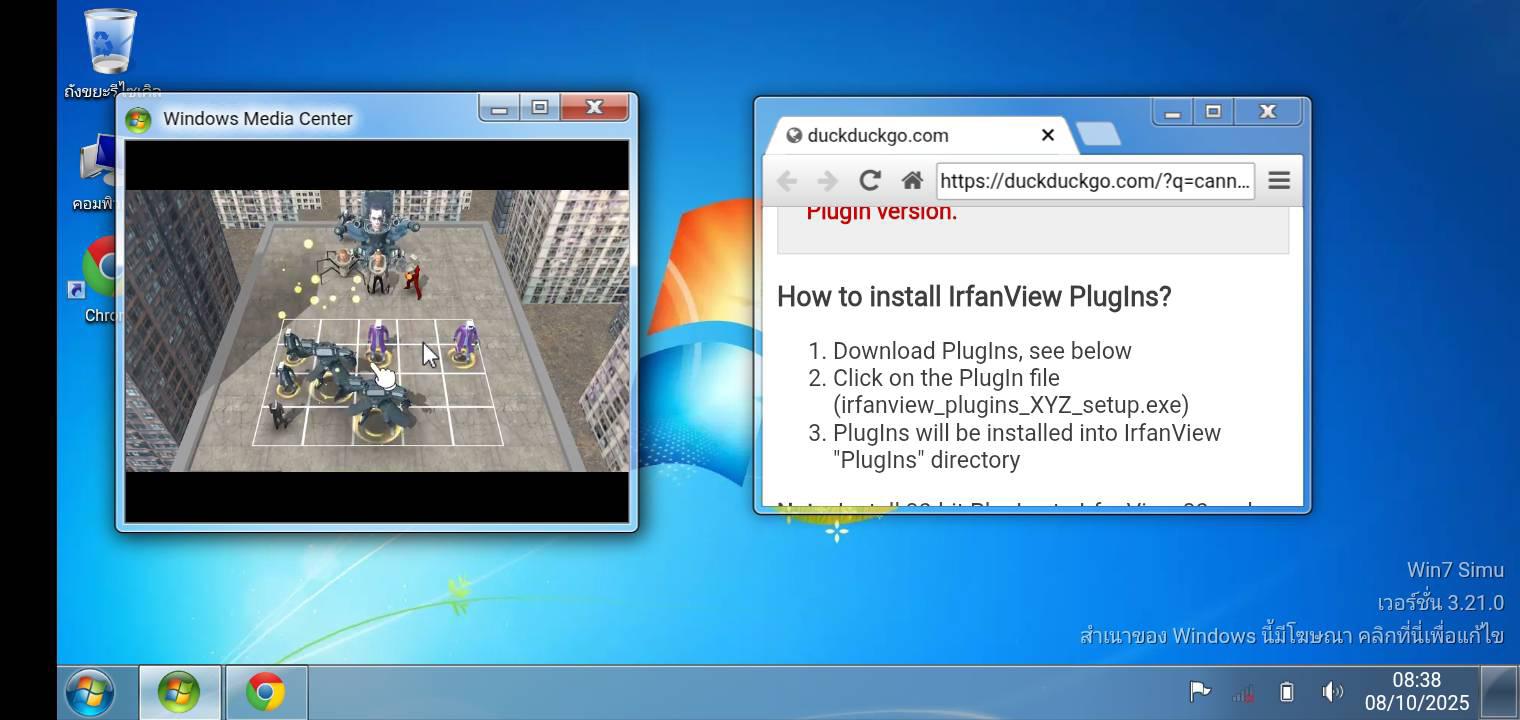Click the red "PlugIn version." text
1520x720 pixels.
pyautogui.click(x=882, y=212)
